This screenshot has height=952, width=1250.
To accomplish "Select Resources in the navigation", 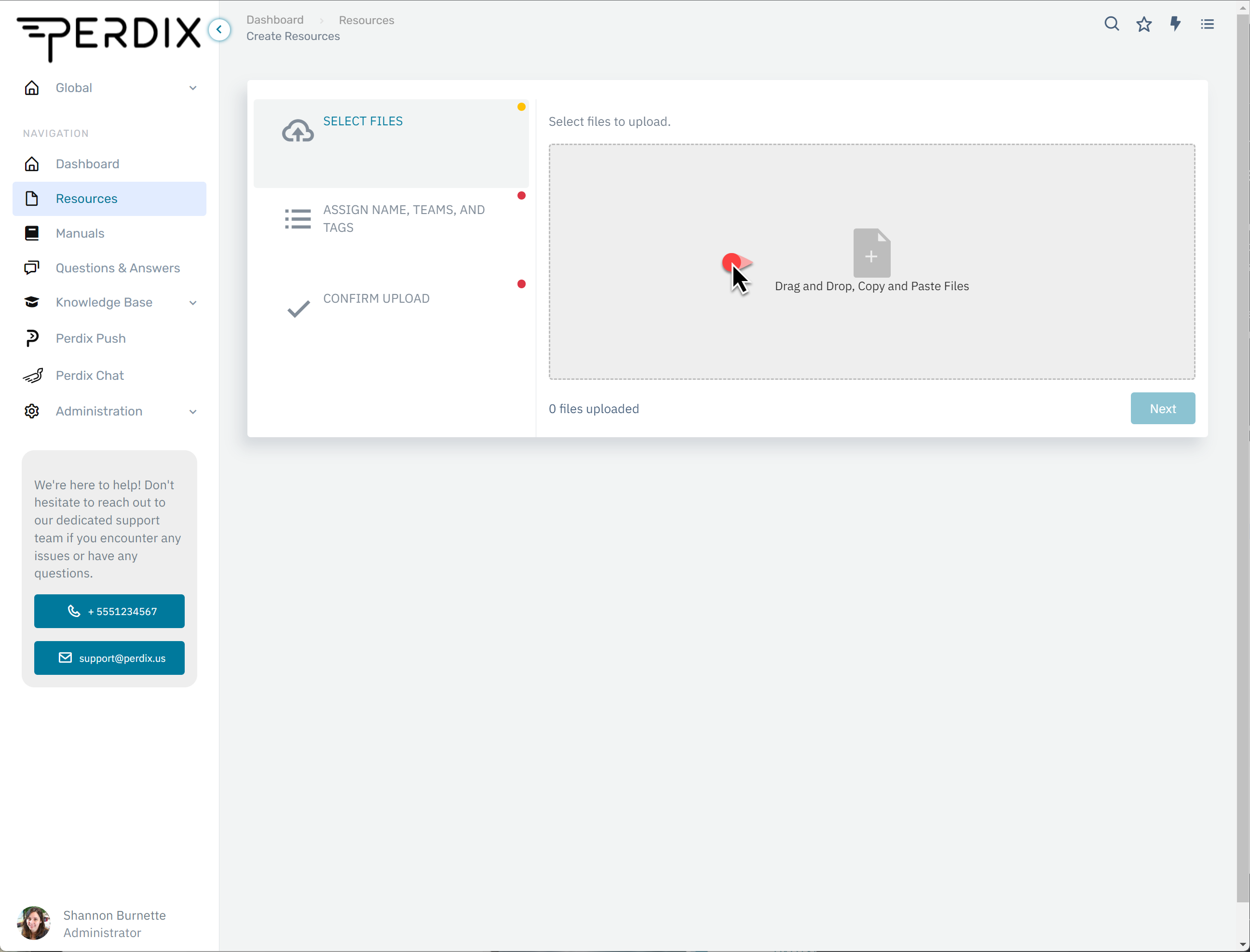I will pyautogui.click(x=109, y=198).
